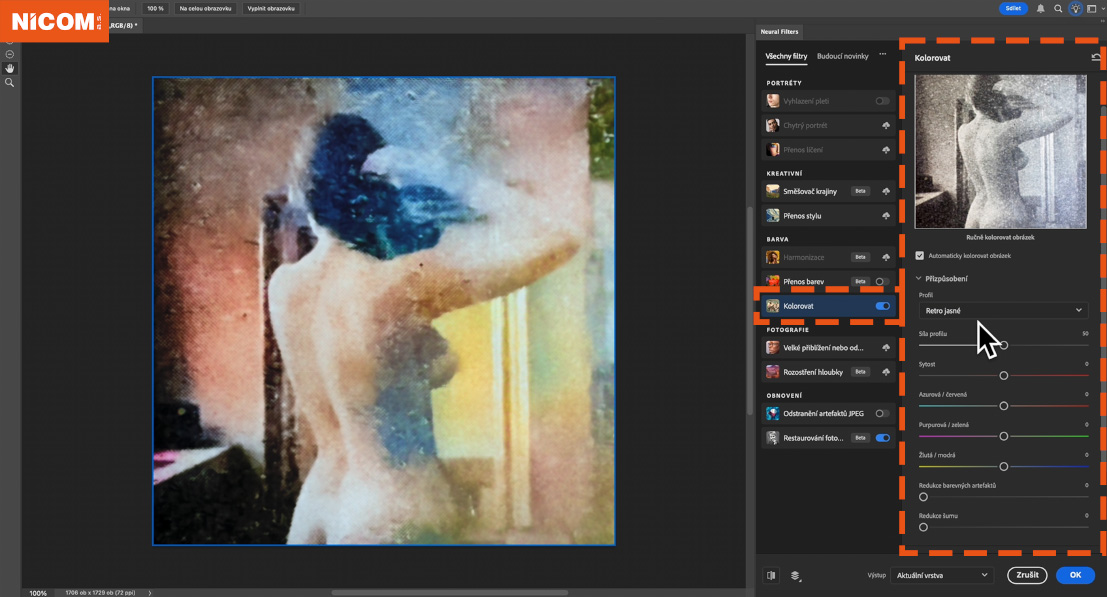Click the Přenos stylu filter icon
The width and height of the screenshot is (1107, 597).
click(x=772, y=215)
